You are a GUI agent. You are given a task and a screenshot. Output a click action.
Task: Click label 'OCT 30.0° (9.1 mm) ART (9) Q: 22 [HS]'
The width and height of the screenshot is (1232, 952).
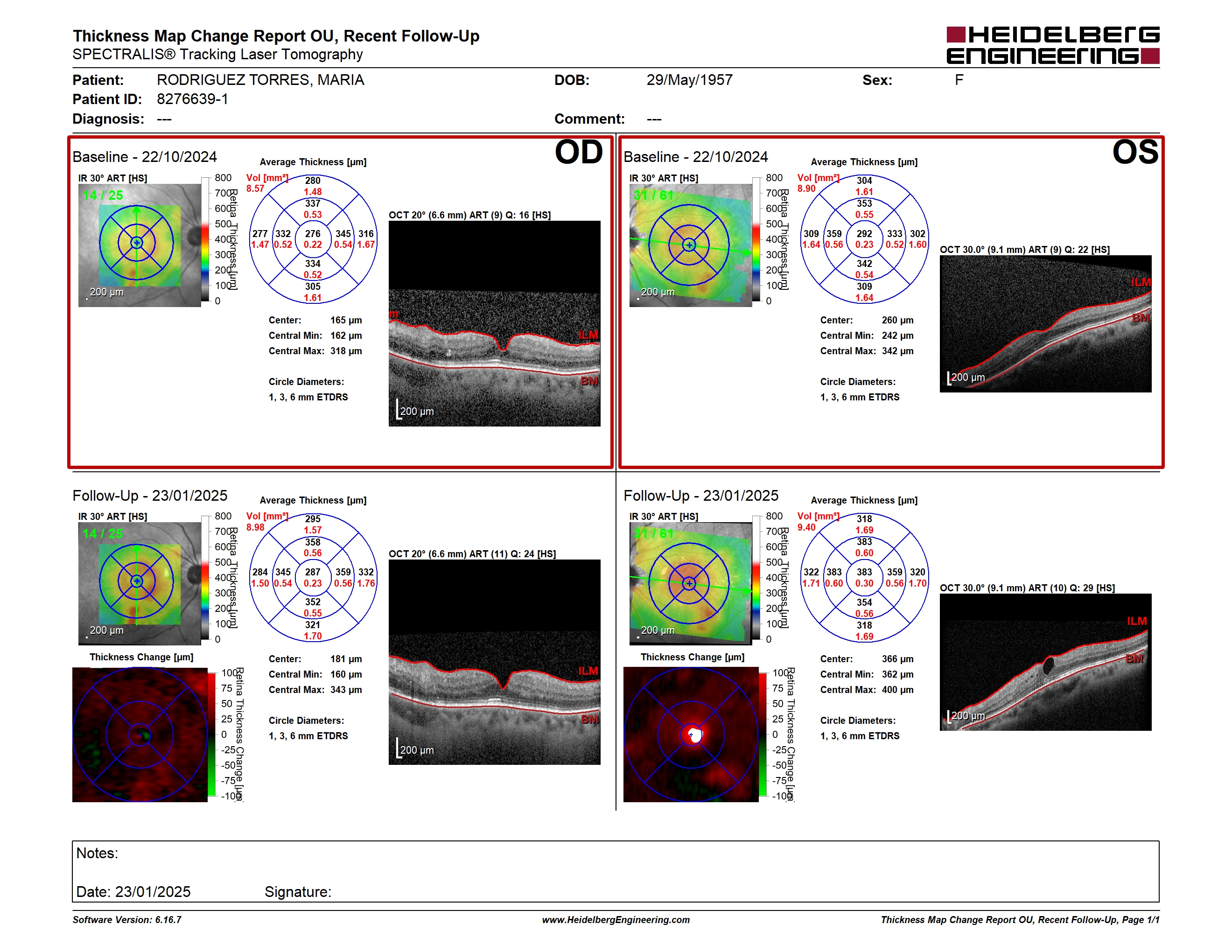(1024, 249)
